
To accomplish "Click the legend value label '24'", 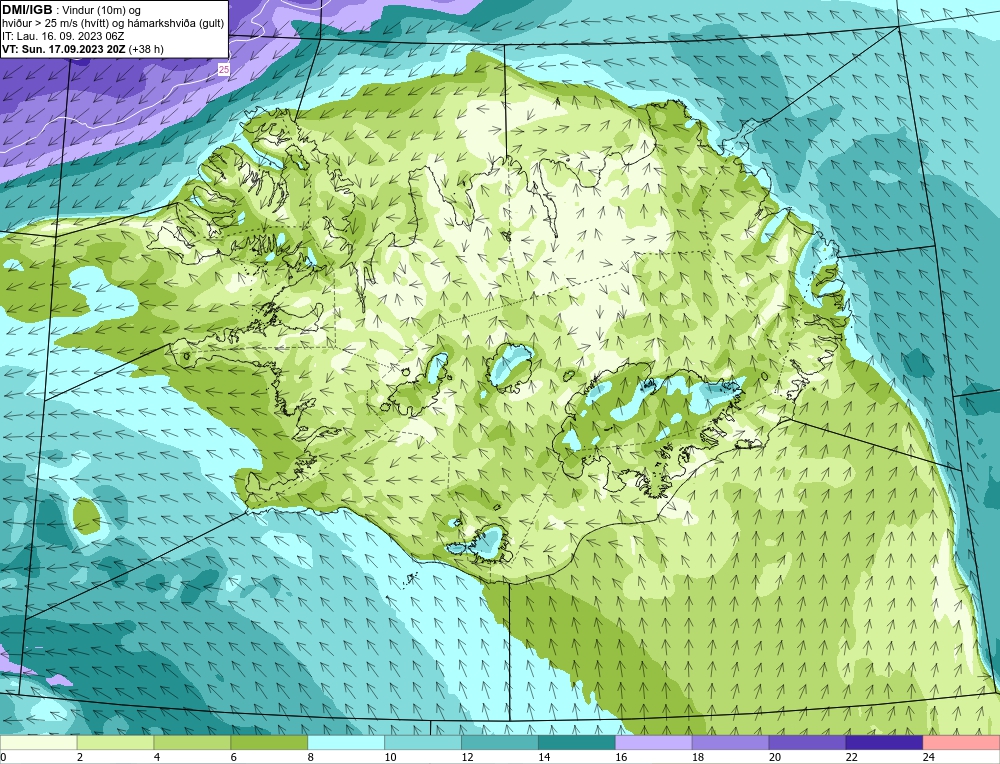I will 929,757.
